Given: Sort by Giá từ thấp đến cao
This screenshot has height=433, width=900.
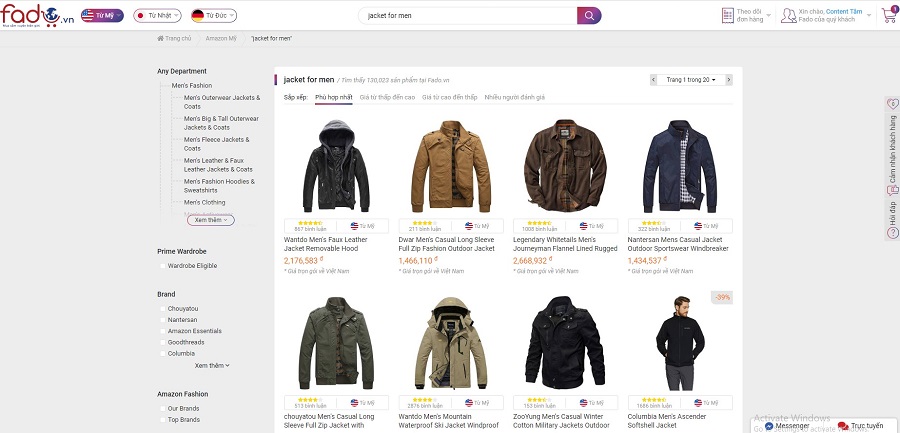Looking at the screenshot, I should (x=387, y=97).
